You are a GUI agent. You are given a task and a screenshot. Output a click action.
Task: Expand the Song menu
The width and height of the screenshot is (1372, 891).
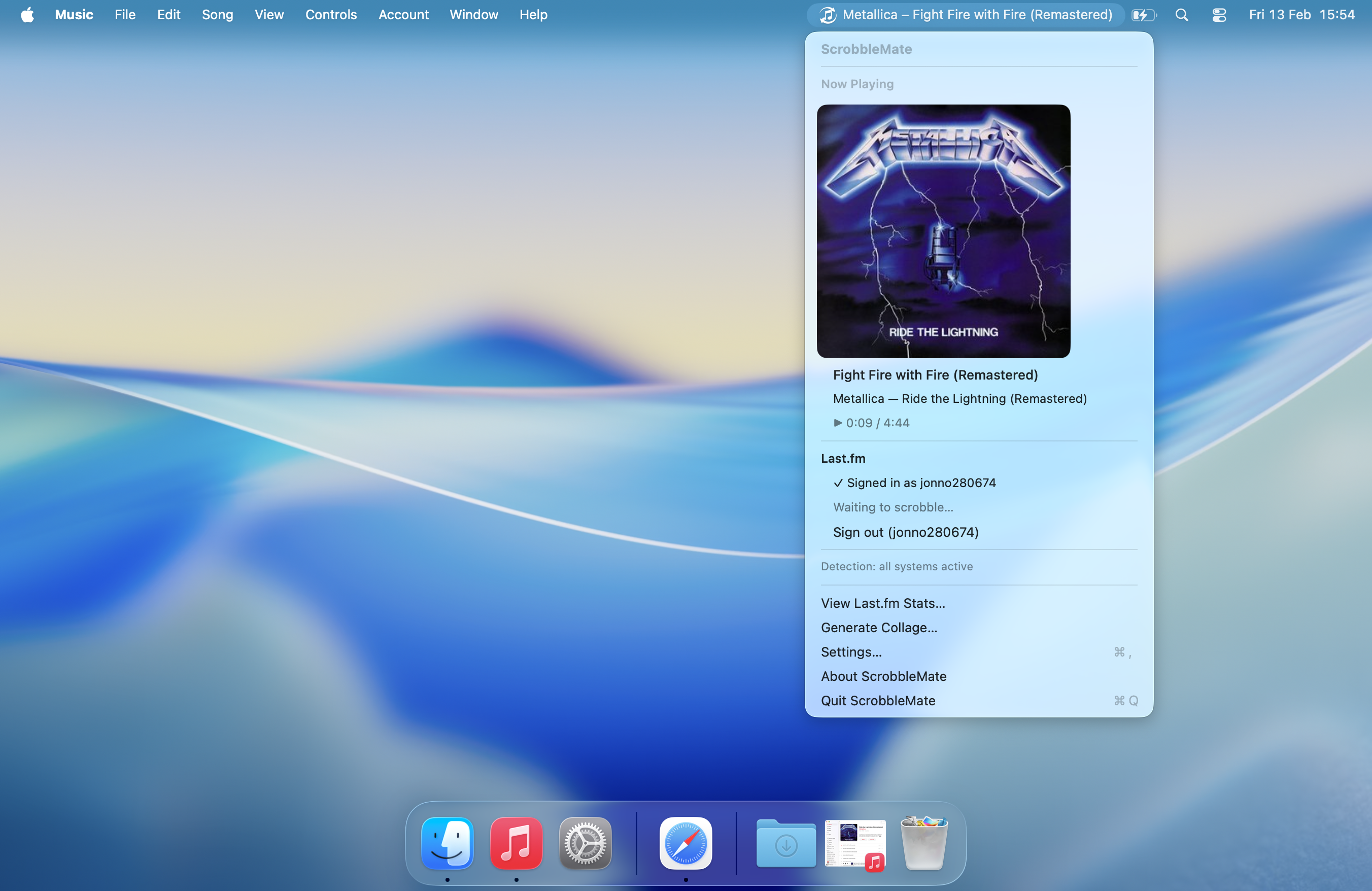[217, 15]
